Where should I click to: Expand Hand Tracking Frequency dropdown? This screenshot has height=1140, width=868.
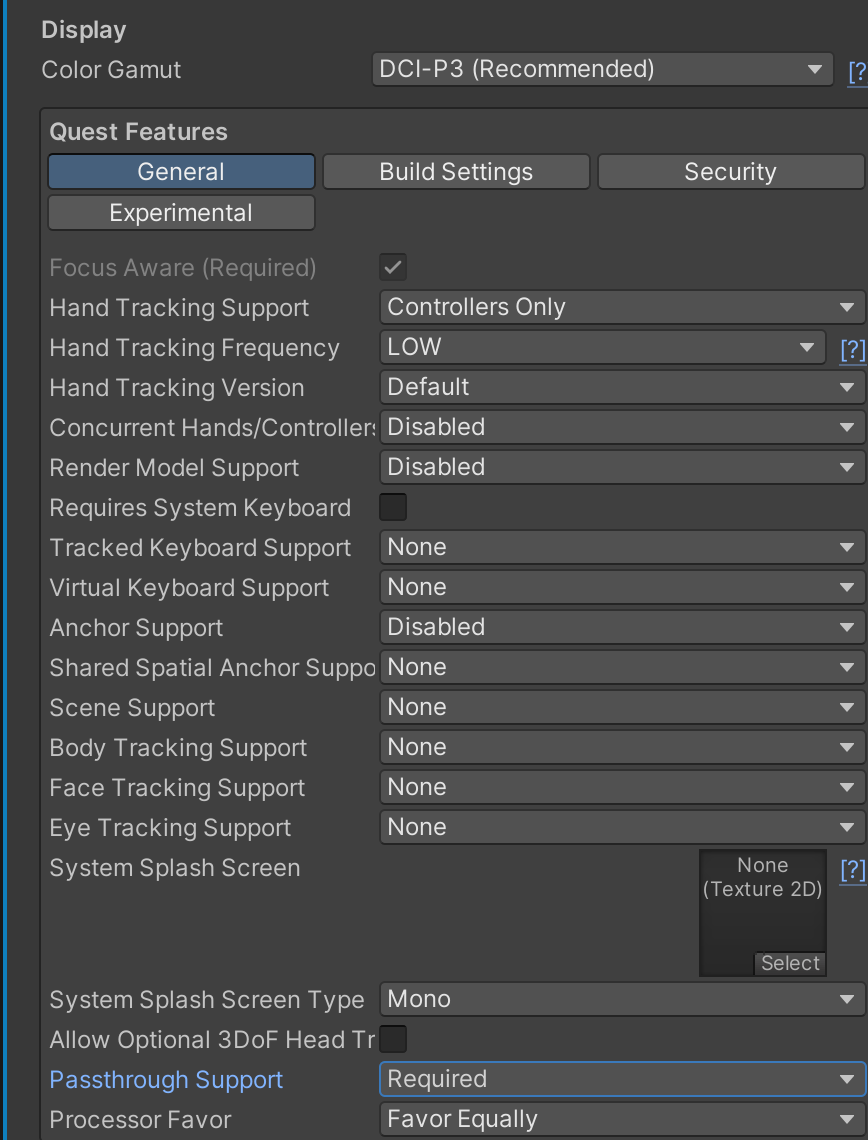(602, 347)
